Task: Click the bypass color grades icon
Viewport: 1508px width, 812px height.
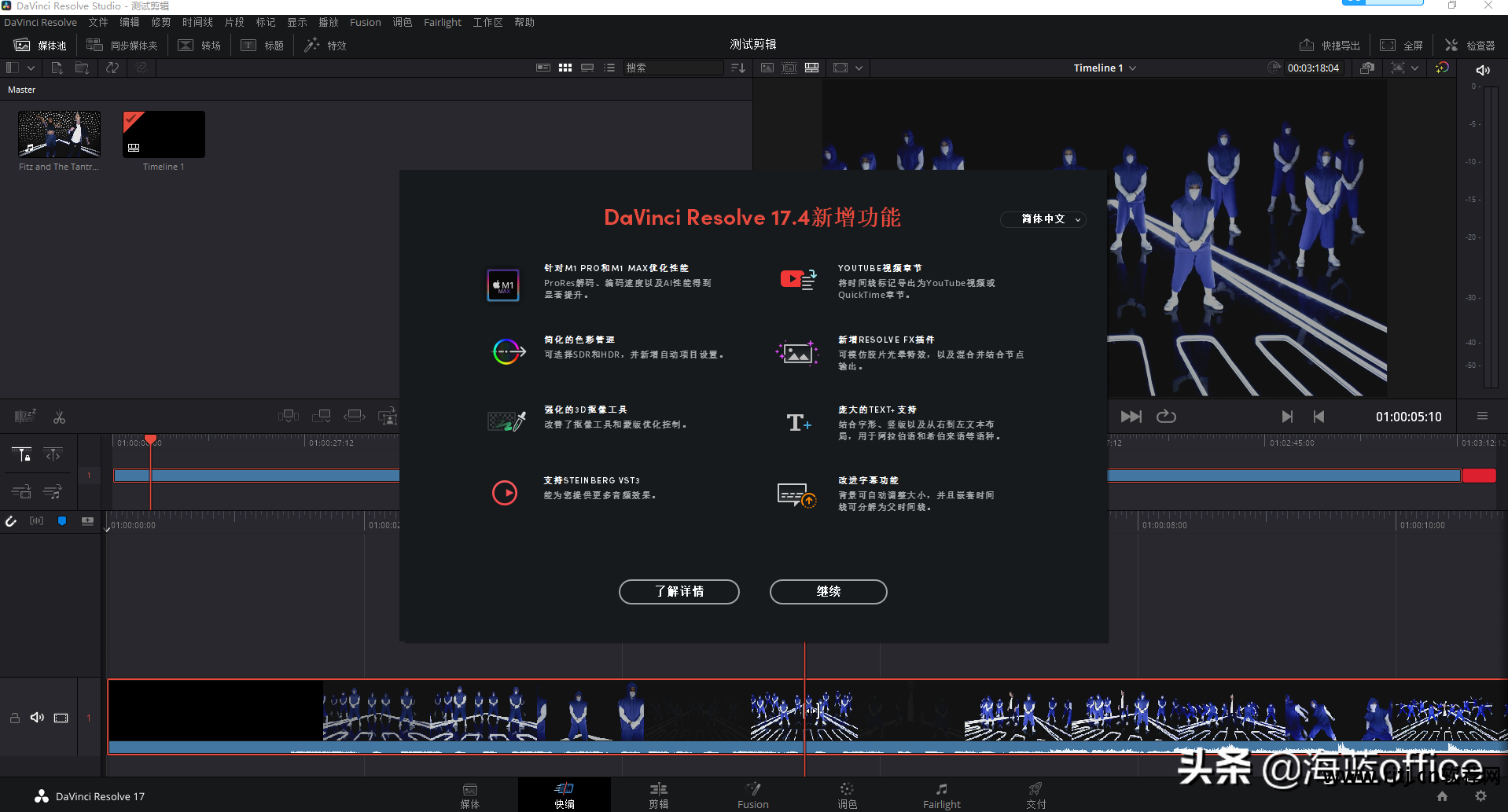Action: 1367,68
